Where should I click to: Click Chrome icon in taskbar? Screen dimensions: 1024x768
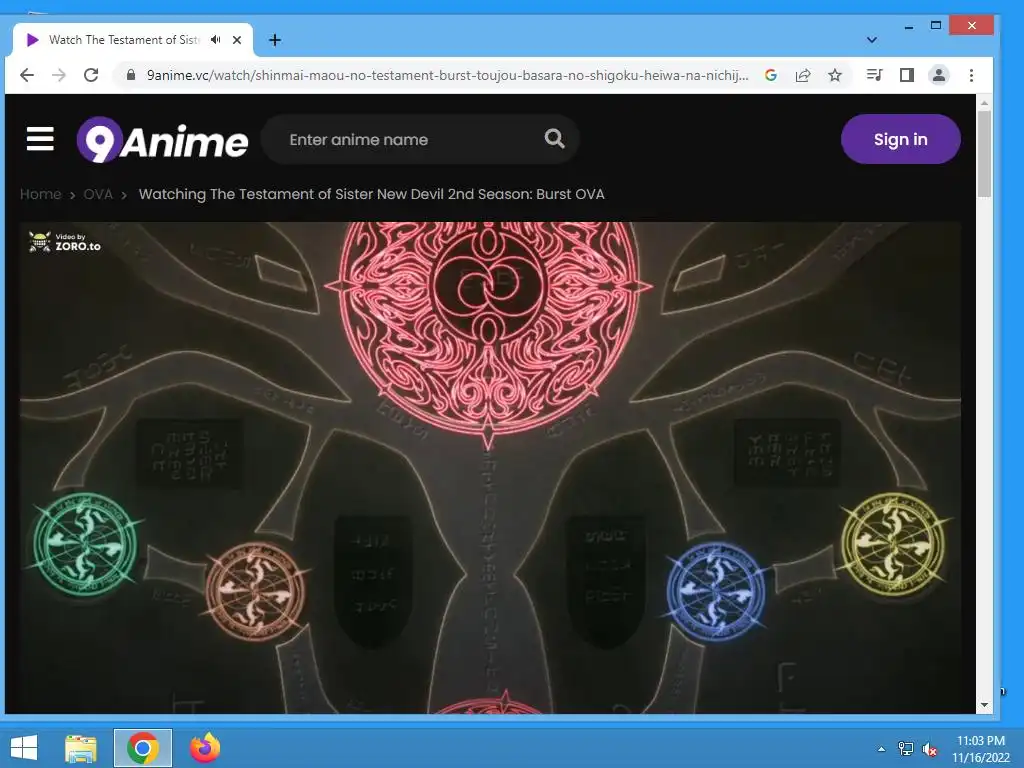[x=143, y=748]
